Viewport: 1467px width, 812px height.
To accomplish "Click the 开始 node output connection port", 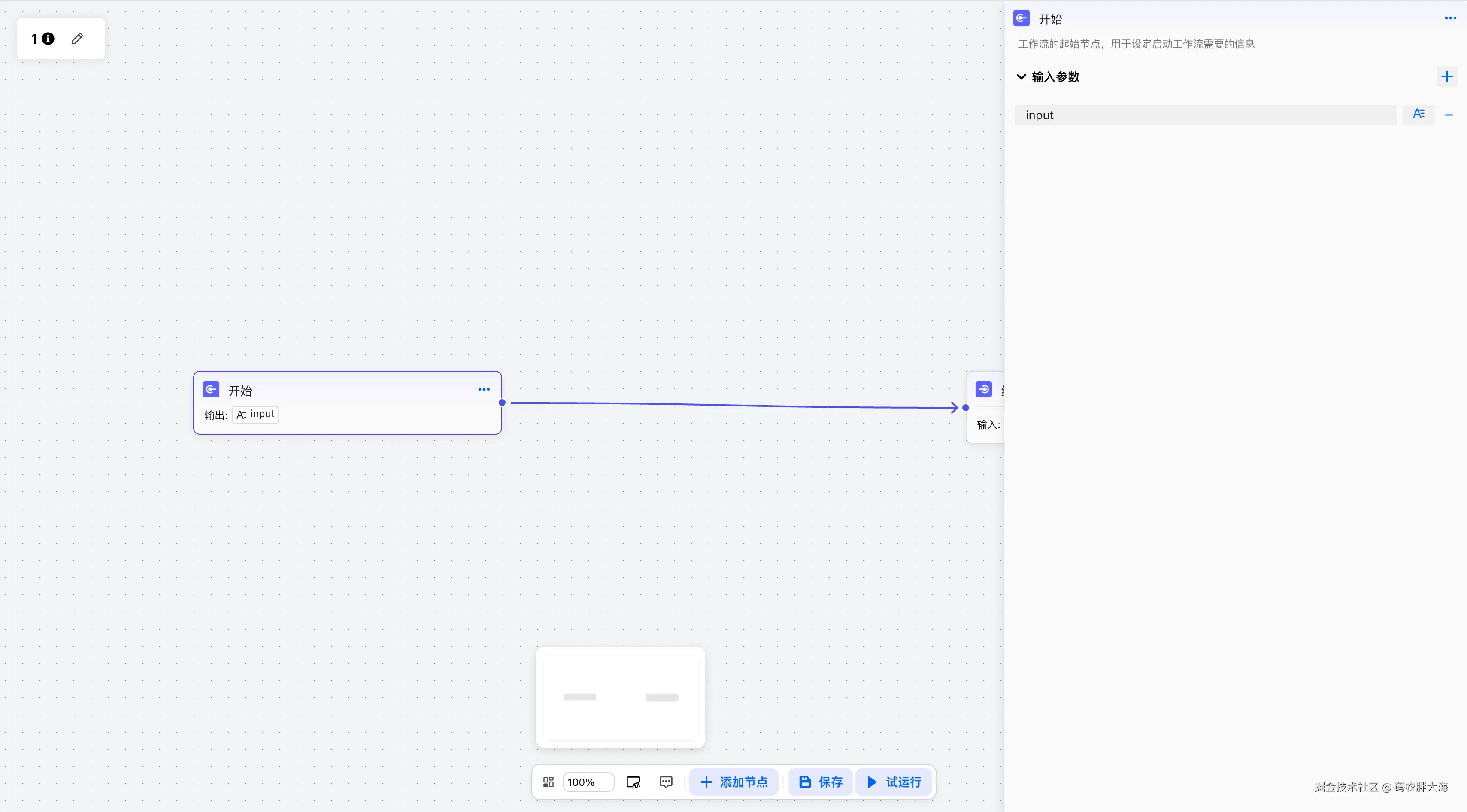I will pos(502,403).
